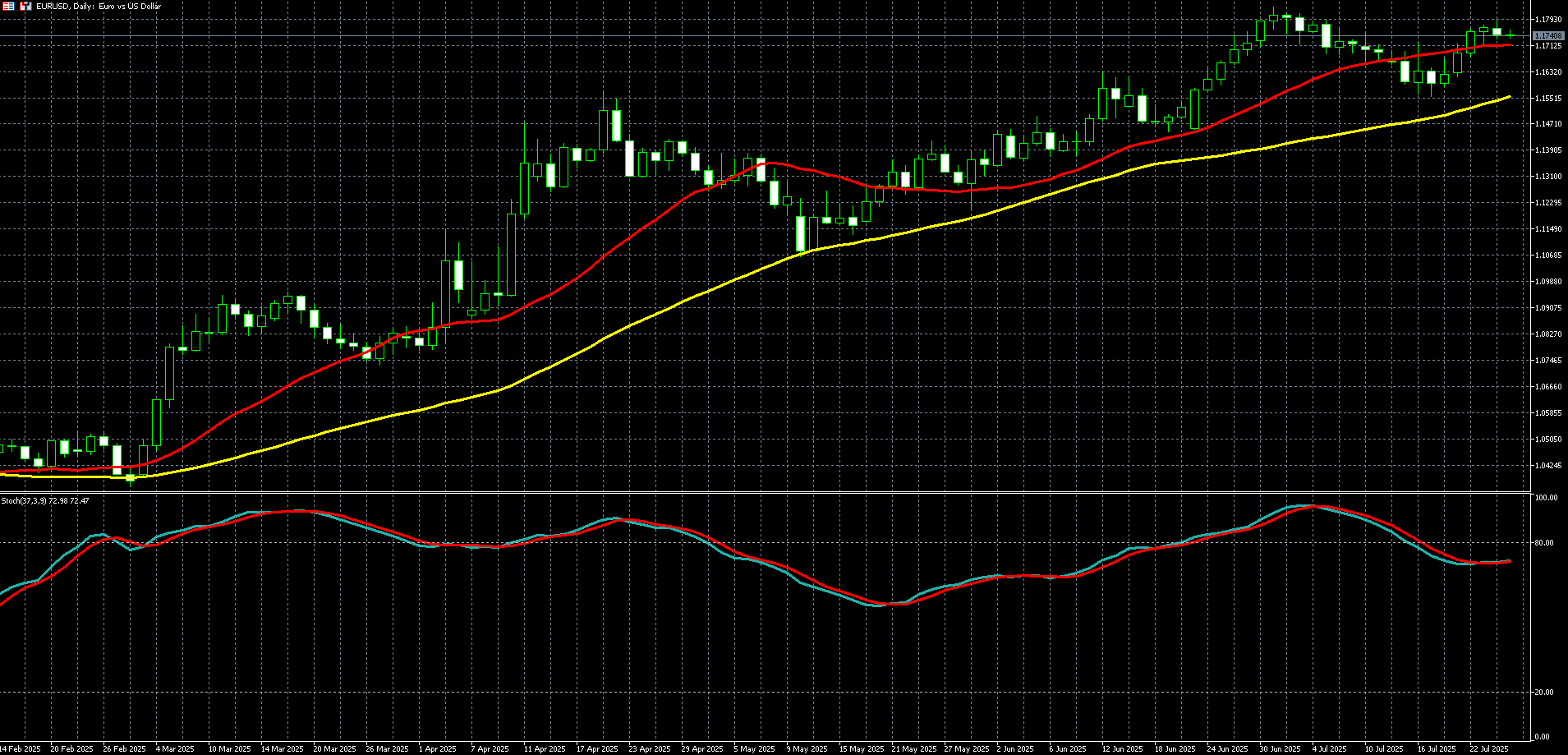This screenshot has height=755, width=1568.
Task: Click the 6 Jun 2025 date label
Action: [x=1068, y=749]
